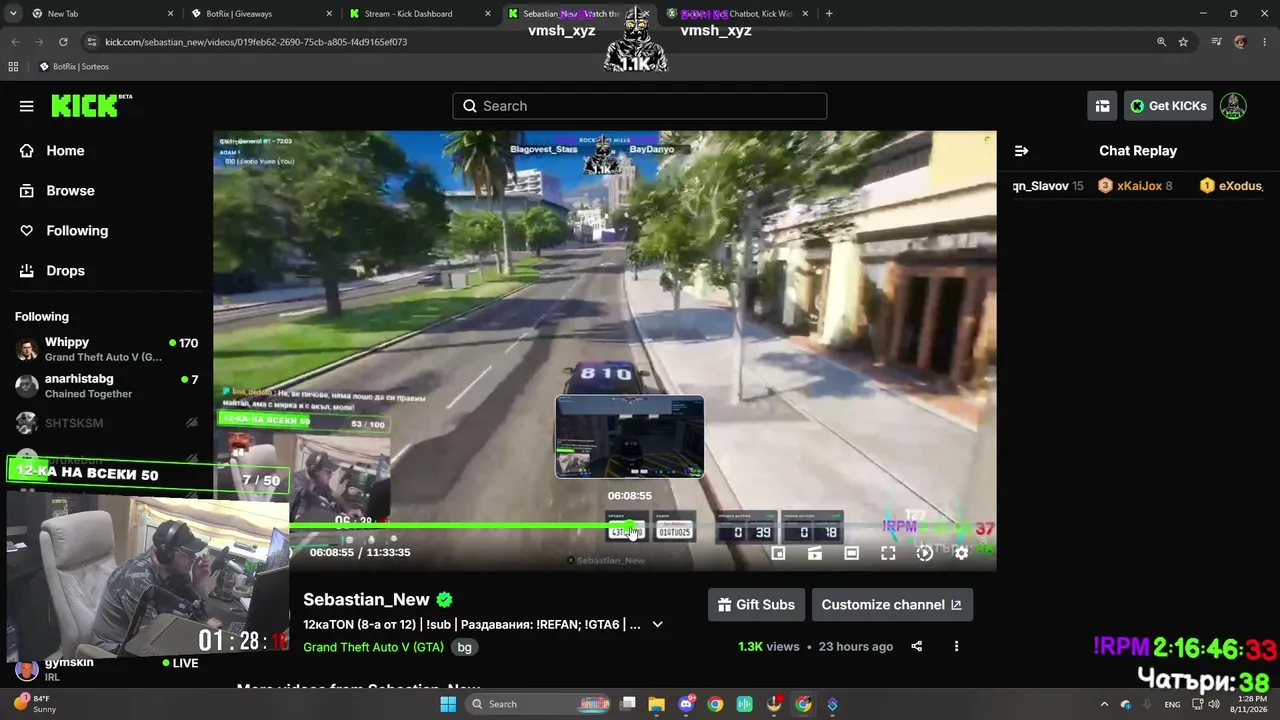Focus the Kick search field
The image size is (1280, 720).
click(x=640, y=106)
